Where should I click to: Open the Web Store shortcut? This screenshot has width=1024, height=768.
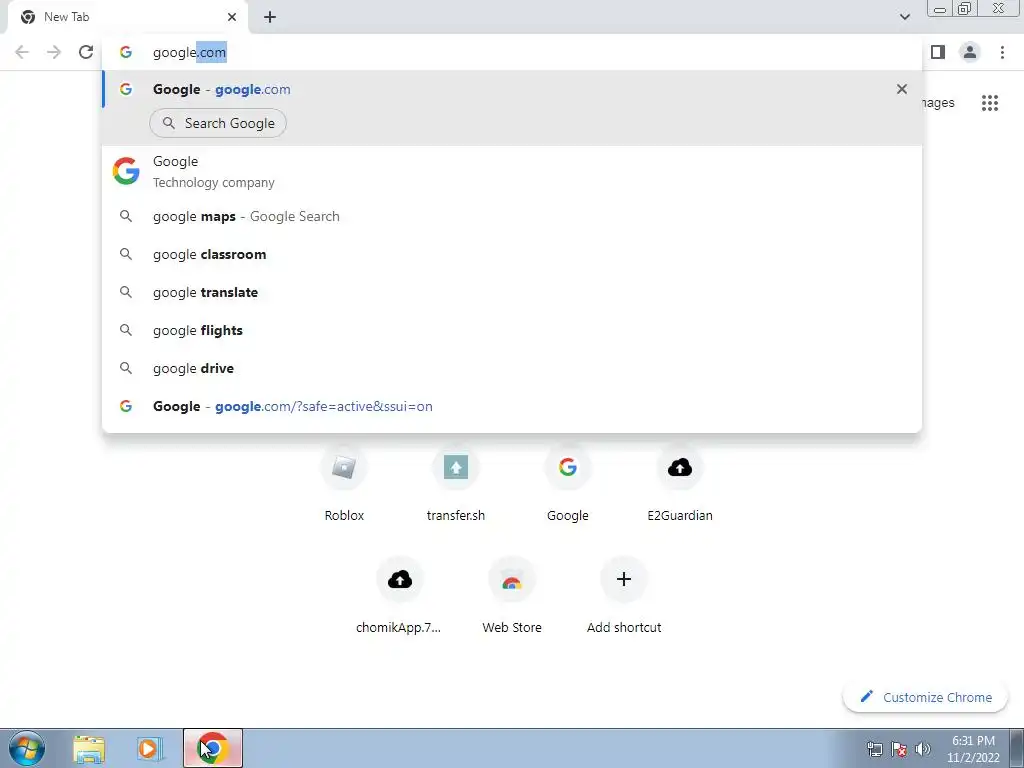point(512,596)
